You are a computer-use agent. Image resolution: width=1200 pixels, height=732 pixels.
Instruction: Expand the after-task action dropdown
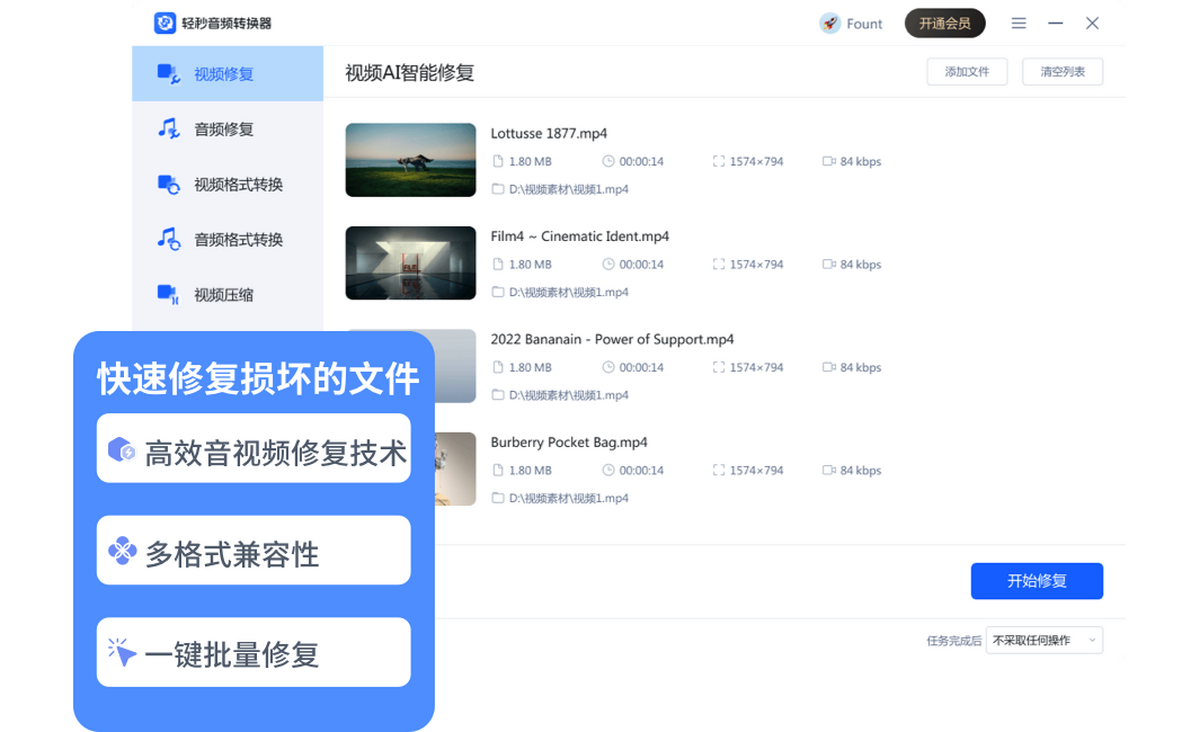[x=1044, y=640]
